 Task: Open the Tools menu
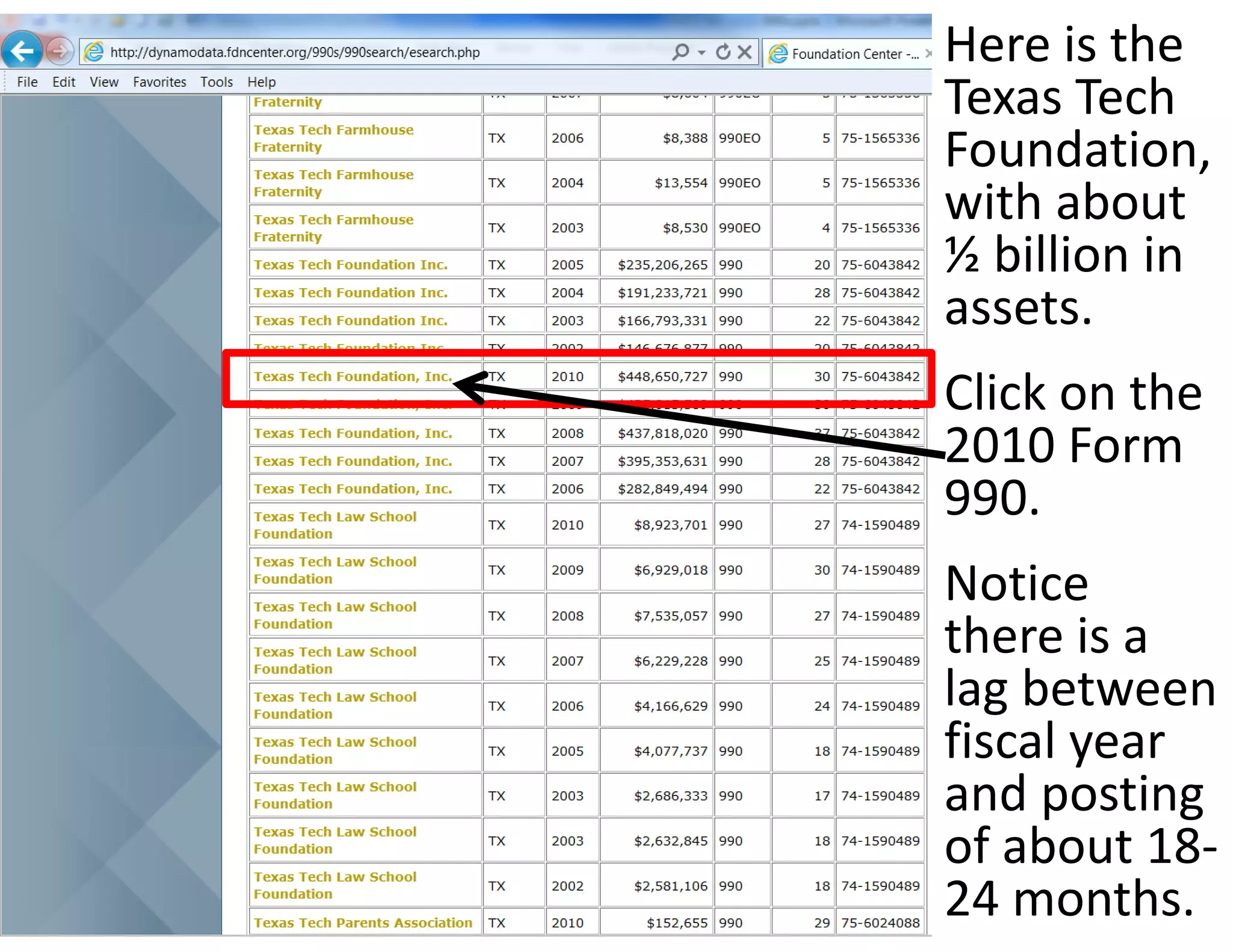click(217, 82)
